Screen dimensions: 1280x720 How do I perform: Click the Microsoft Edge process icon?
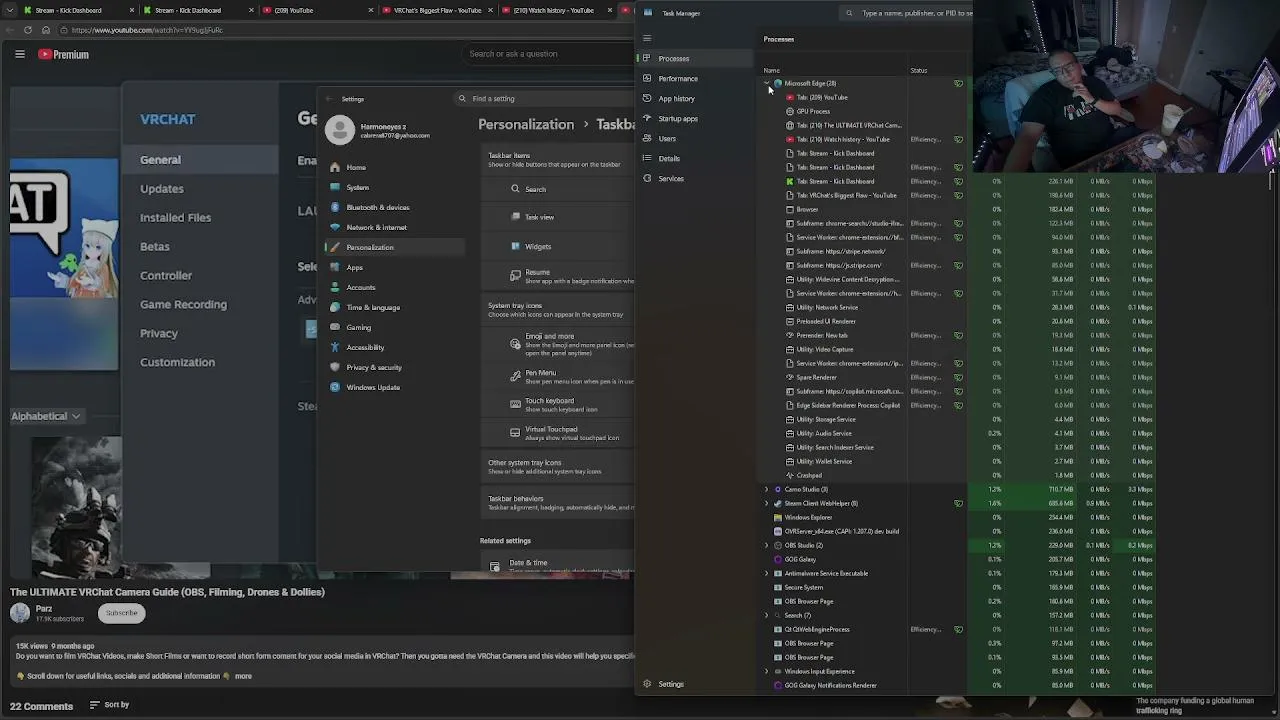click(x=778, y=83)
